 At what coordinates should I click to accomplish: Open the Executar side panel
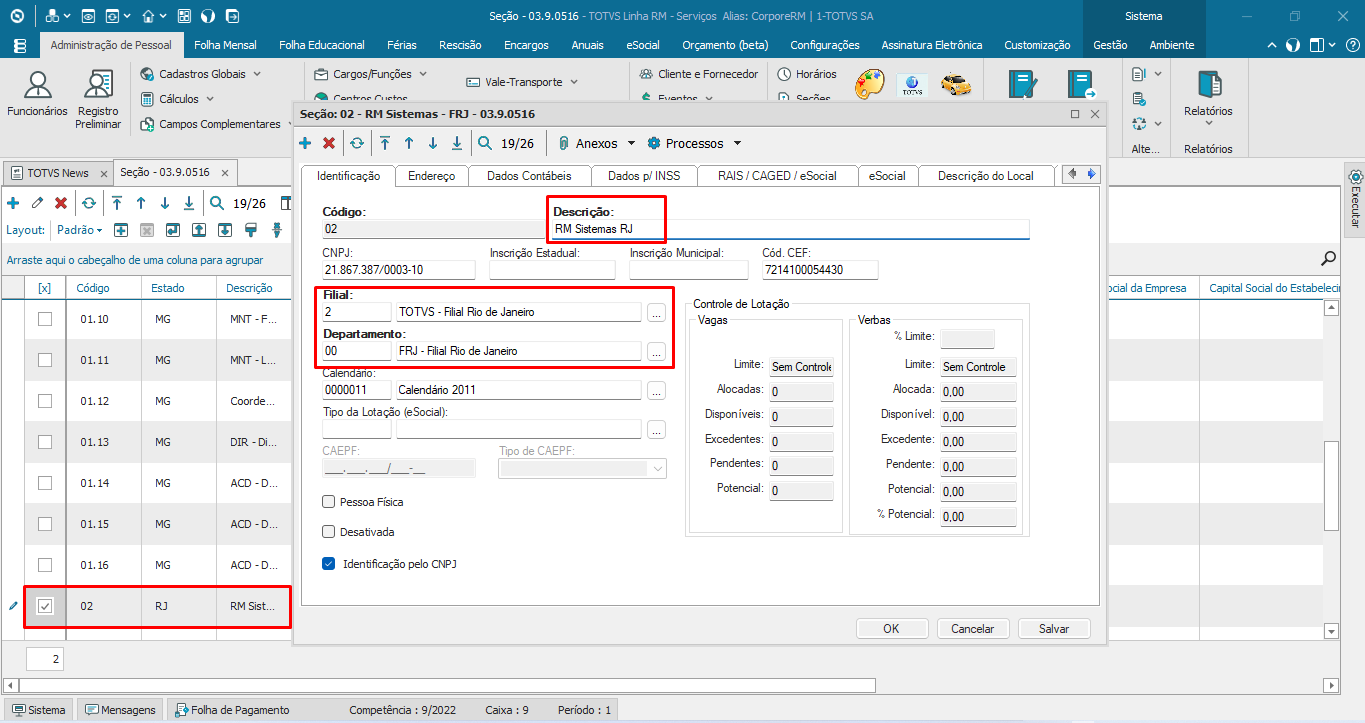coord(1356,197)
